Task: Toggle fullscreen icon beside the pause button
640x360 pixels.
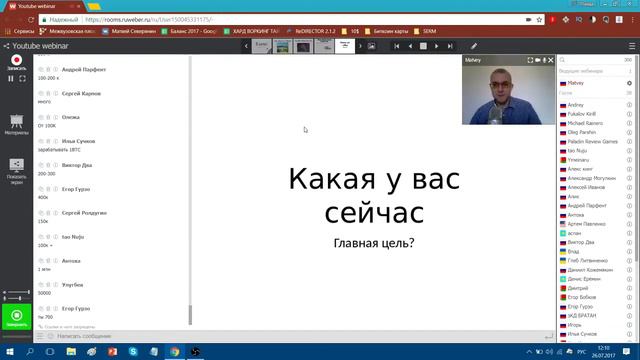Action: (x=22, y=78)
